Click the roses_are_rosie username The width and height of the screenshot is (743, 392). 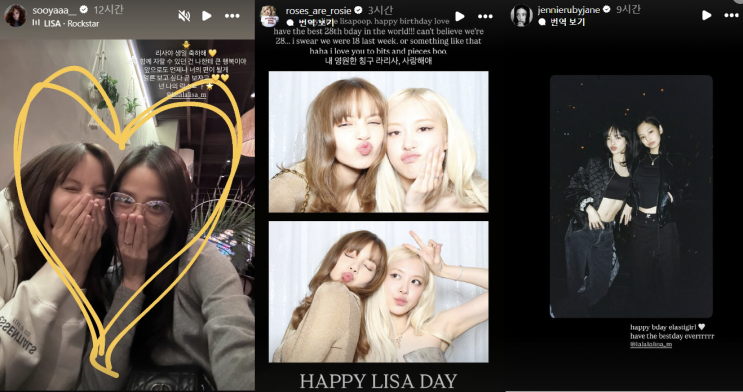point(317,10)
